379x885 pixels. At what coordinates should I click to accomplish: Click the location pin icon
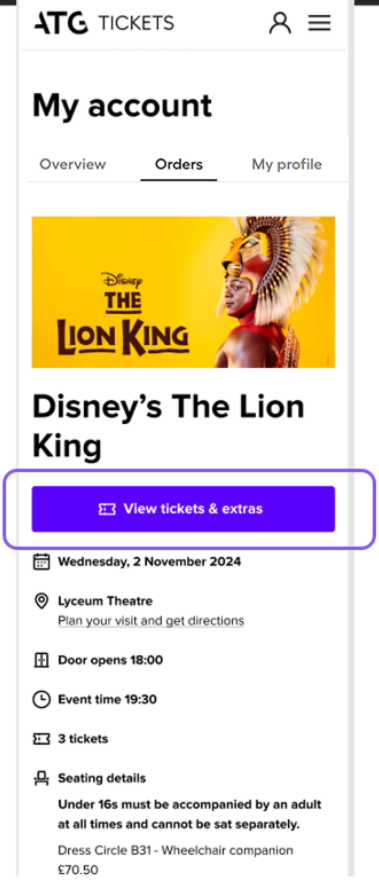point(41,601)
